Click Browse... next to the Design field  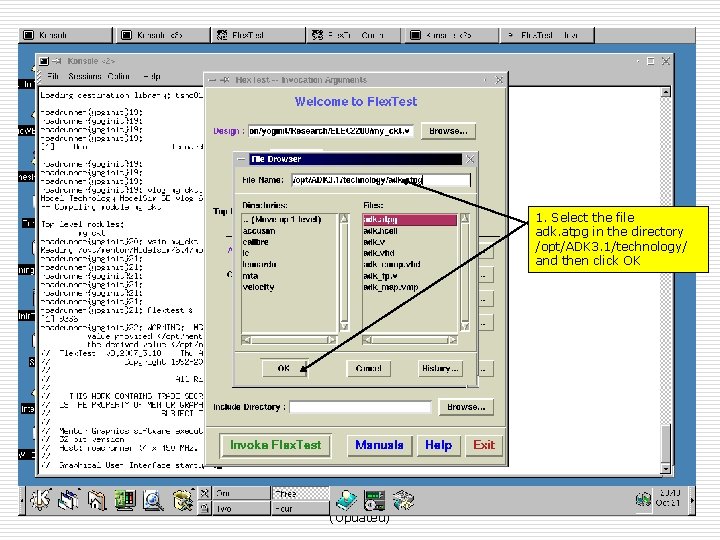448,131
